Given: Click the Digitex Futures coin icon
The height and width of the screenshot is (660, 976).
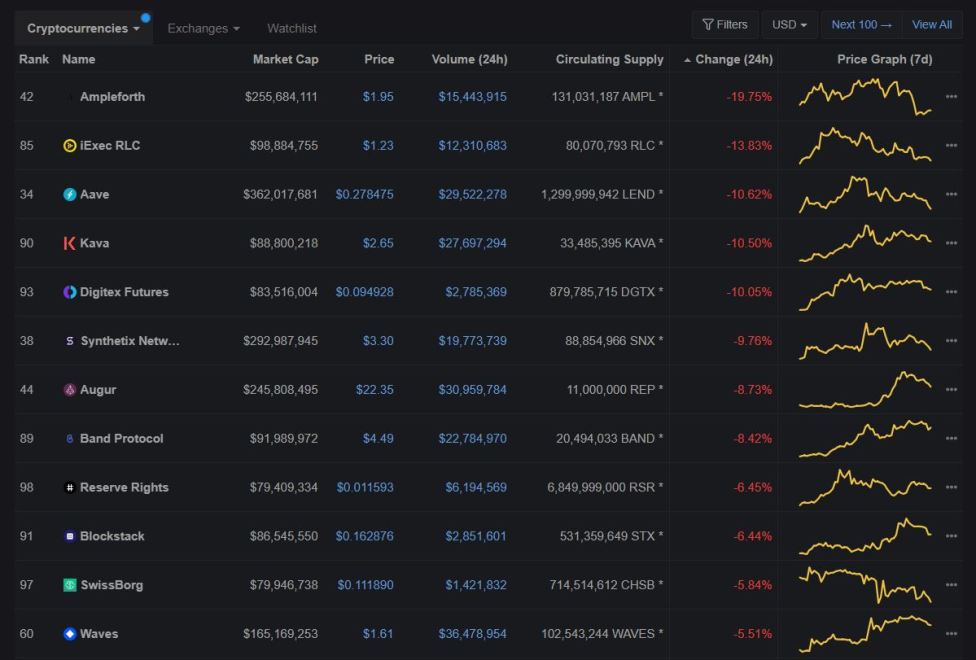Looking at the screenshot, I should pyautogui.click(x=70, y=292).
